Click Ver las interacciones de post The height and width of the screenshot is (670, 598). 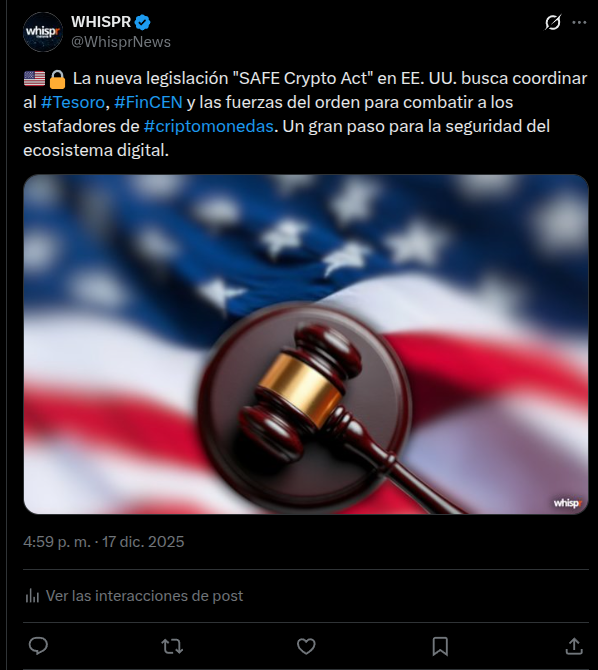coord(144,596)
